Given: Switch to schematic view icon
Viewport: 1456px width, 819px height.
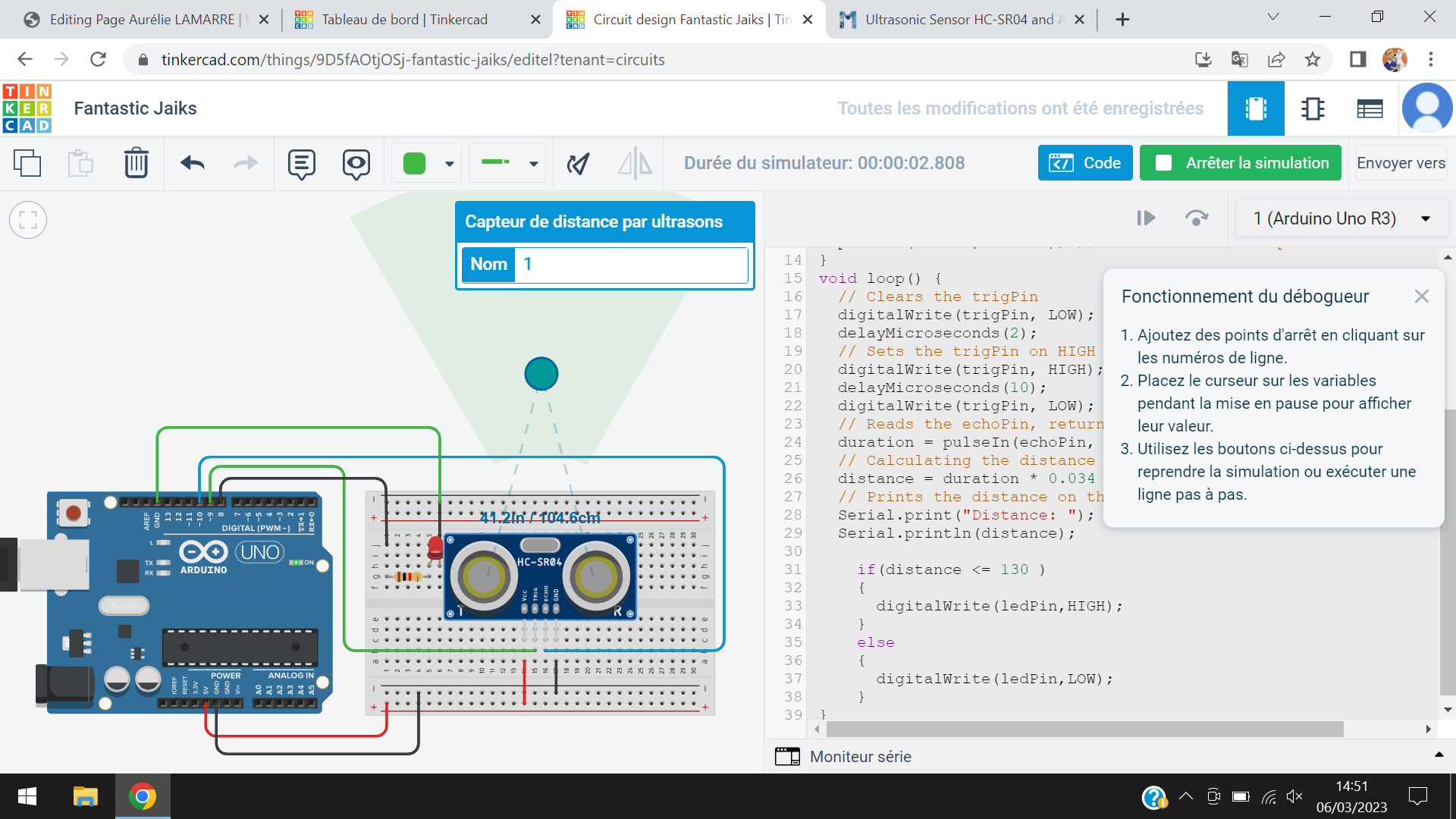Looking at the screenshot, I should tap(1313, 109).
